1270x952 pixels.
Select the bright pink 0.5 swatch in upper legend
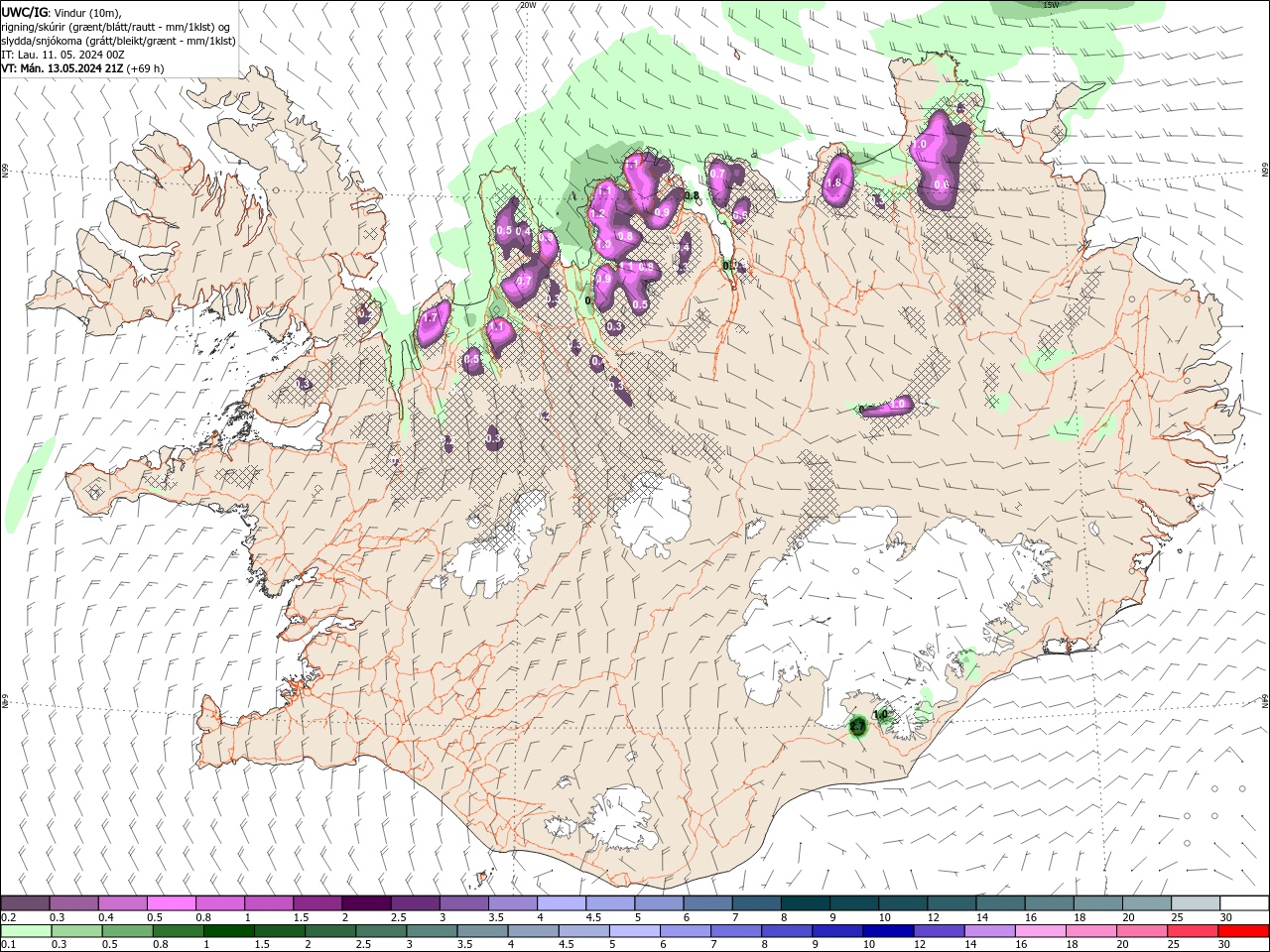172,903
